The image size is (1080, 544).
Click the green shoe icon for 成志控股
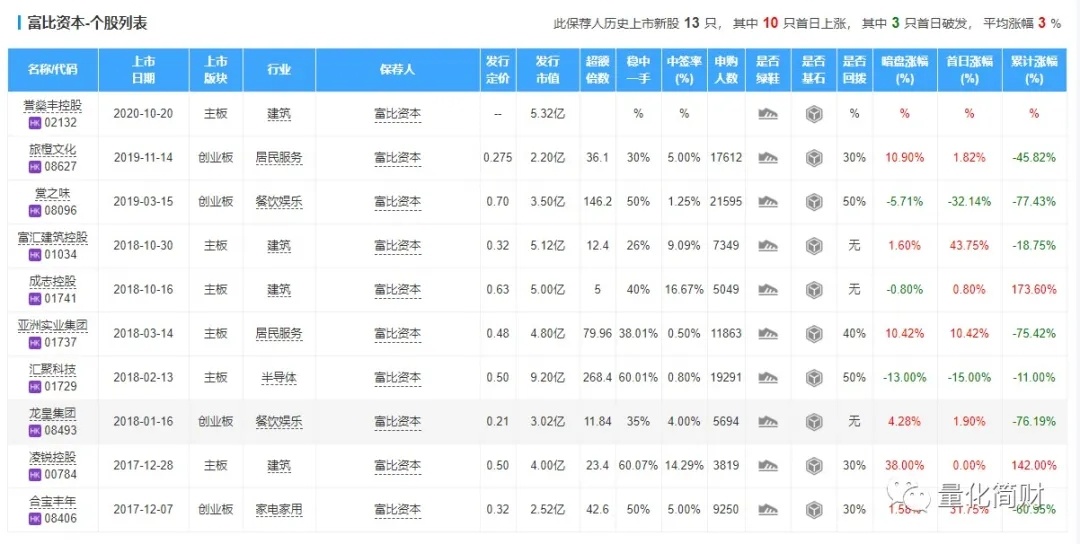(x=768, y=289)
